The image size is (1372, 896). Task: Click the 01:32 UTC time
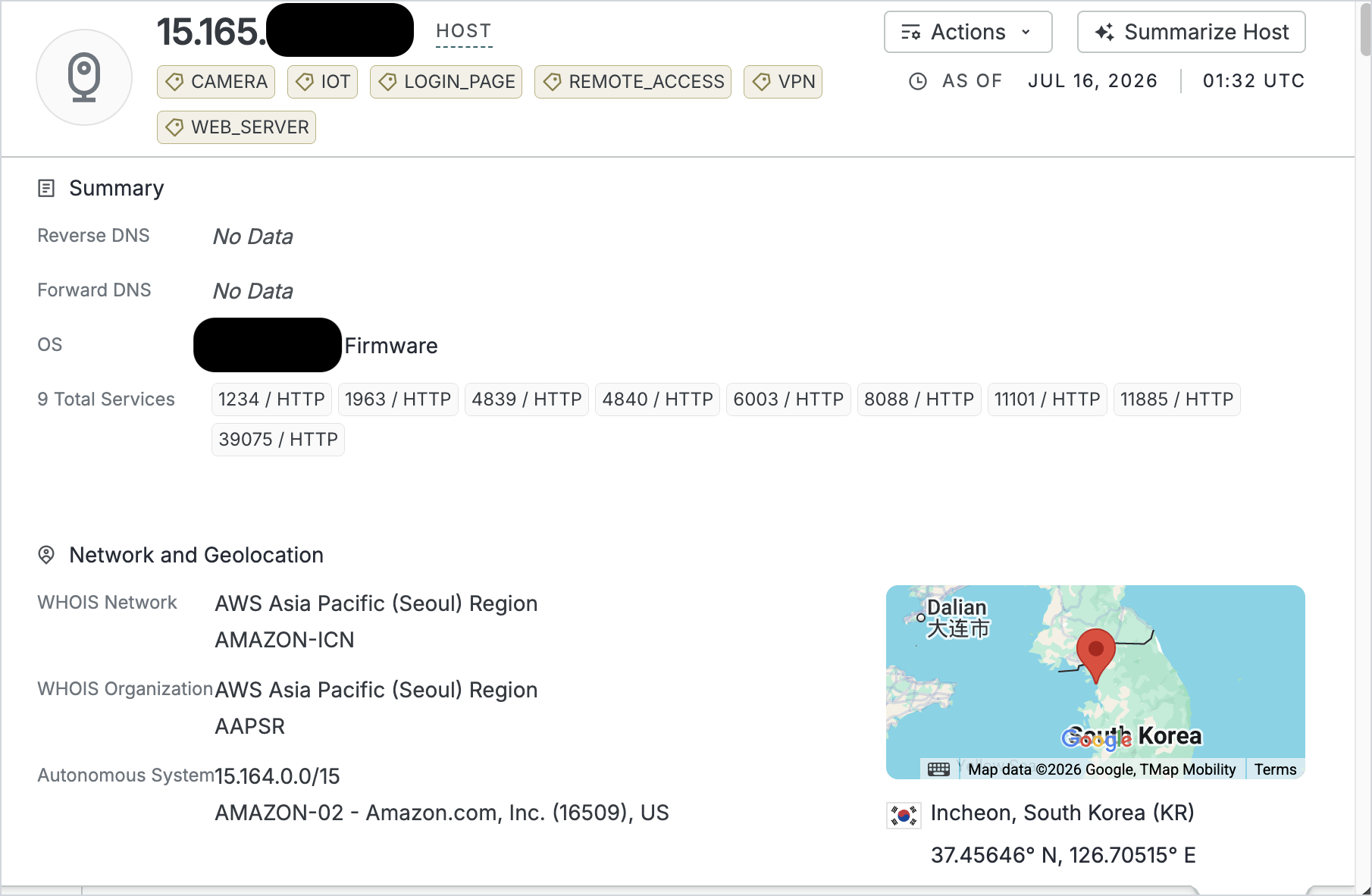point(1254,81)
